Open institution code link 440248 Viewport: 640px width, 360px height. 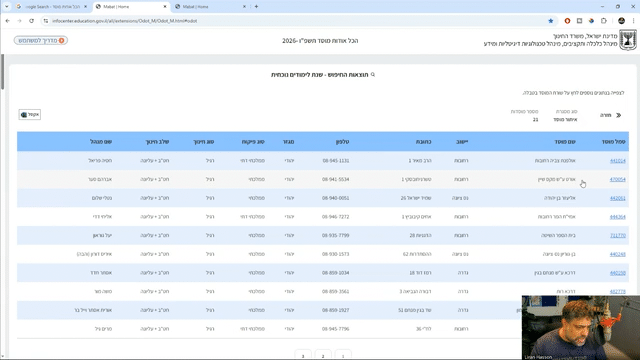618,254
